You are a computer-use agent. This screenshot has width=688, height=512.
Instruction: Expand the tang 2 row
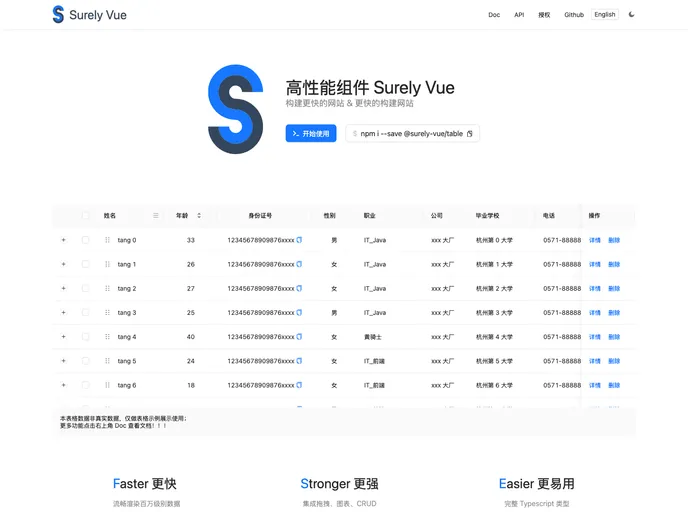[64, 288]
